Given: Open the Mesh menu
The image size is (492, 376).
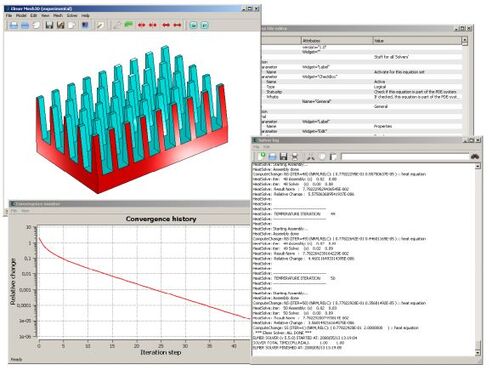Looking at the screenshot, I should pos(58,16).
